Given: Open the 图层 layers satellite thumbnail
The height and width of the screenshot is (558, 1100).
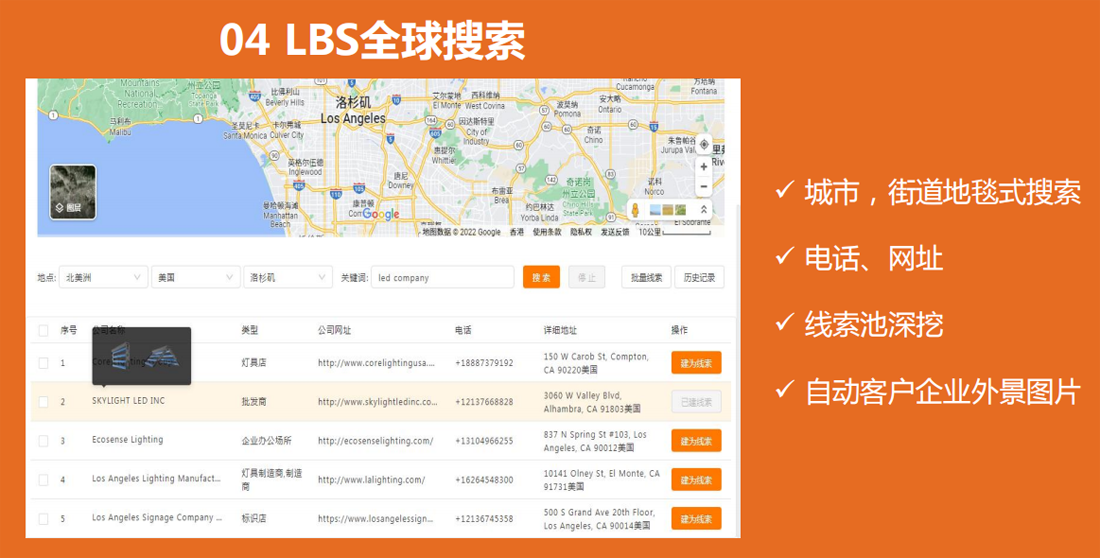Looking at the screenshot, I should pos(73,192).
